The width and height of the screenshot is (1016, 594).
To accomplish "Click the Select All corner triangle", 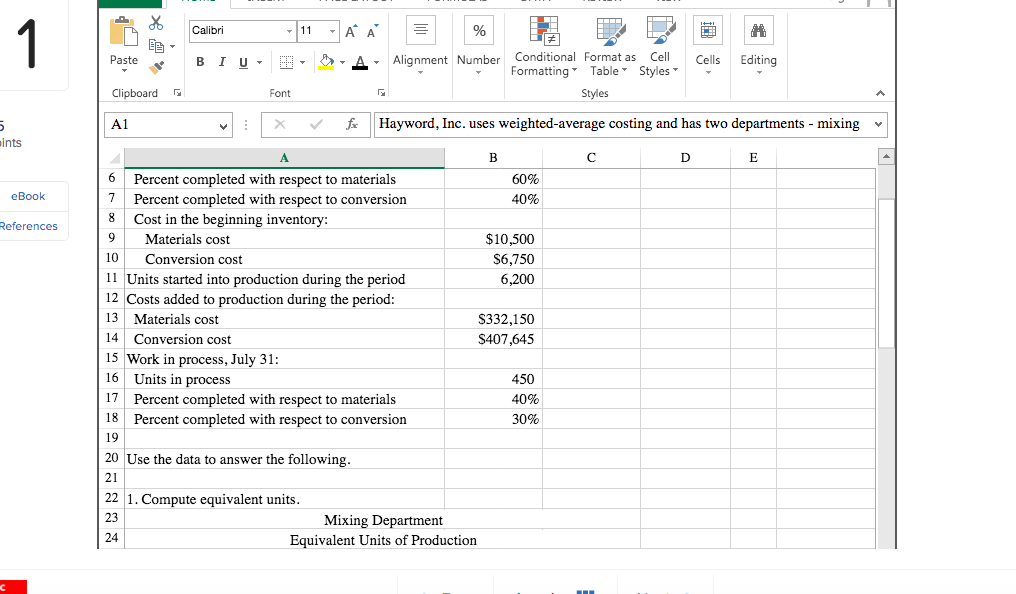I will (115, 158).
